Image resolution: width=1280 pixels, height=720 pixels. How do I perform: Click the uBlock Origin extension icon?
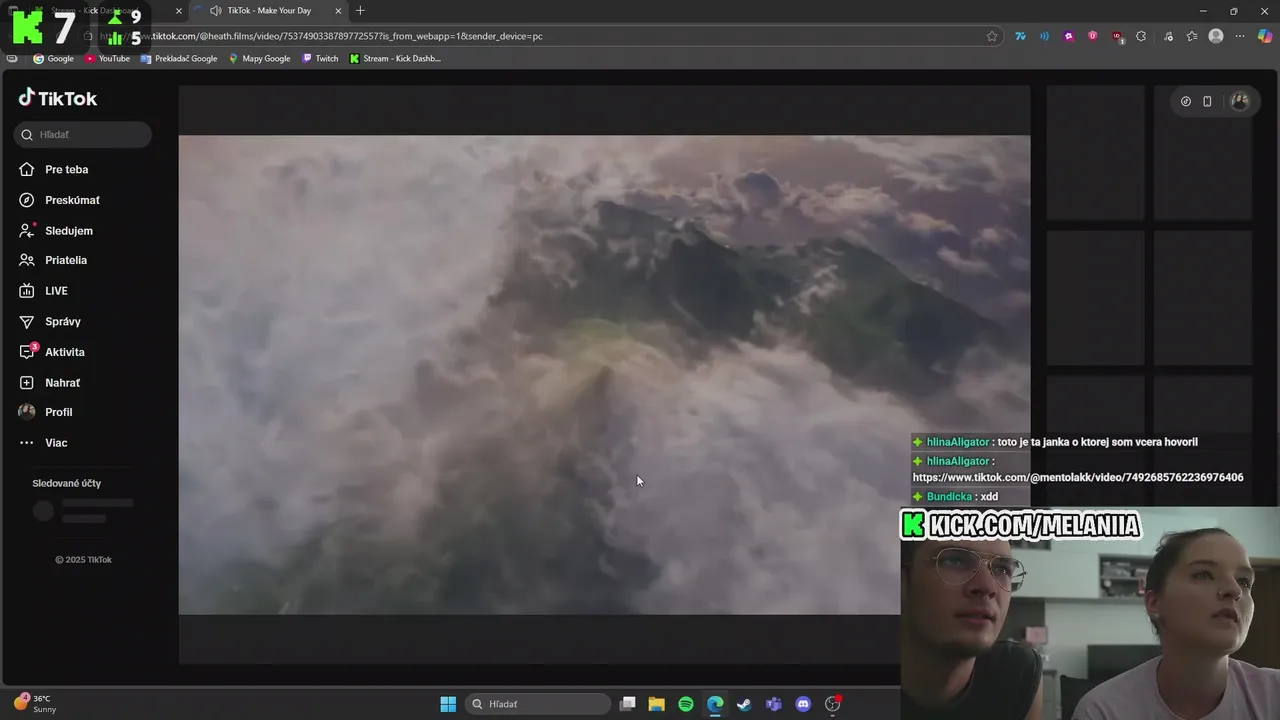[x=1118, y=37]
